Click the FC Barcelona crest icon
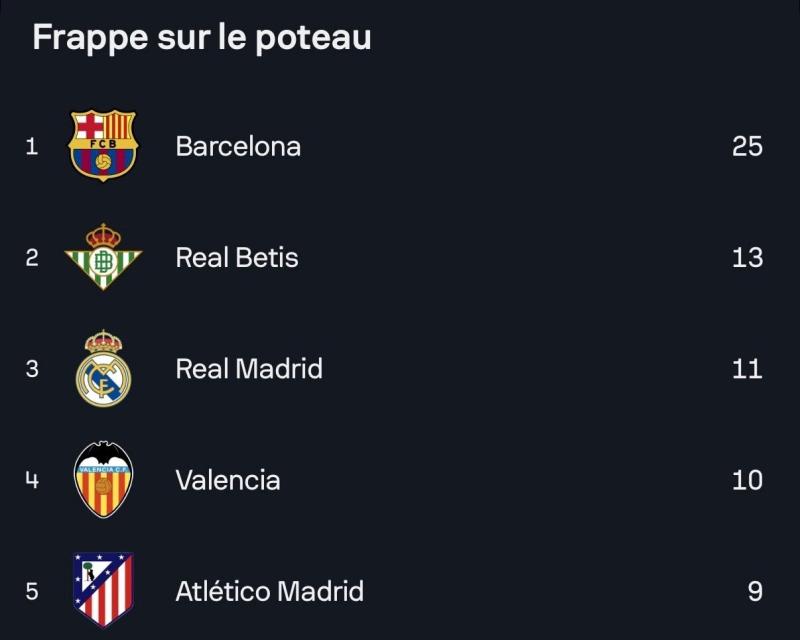The width and height of the screenshot is (800, 640). coord(103,145)
